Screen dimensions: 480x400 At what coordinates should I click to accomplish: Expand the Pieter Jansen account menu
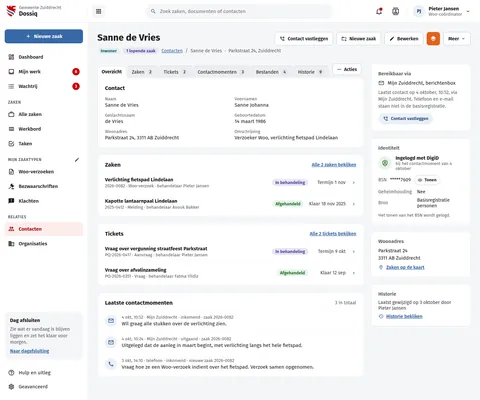point(468,11)
